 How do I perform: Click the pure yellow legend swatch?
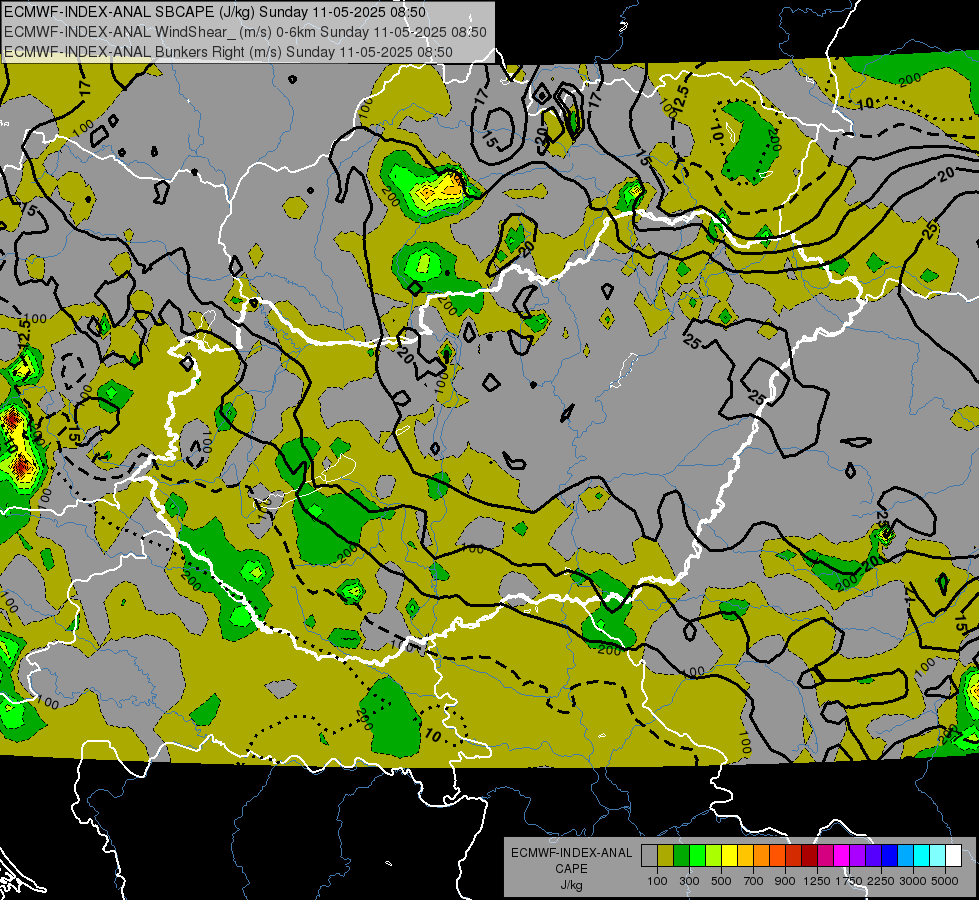click(x=729, y=856)
